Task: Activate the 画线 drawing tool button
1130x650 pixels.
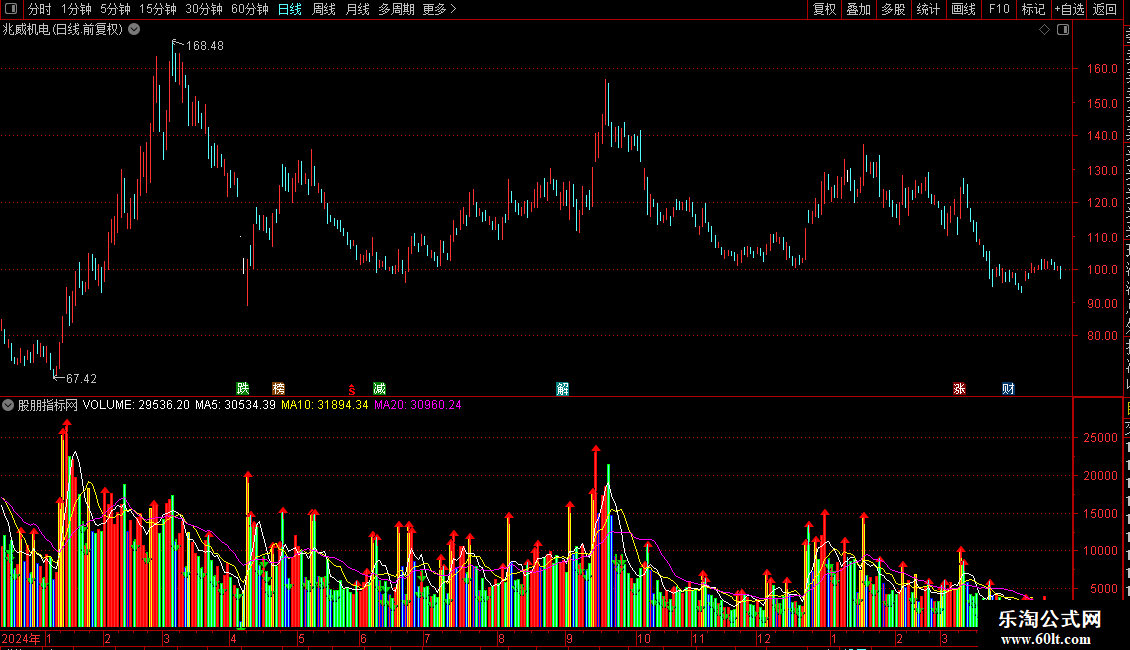Action: [964, 9]
